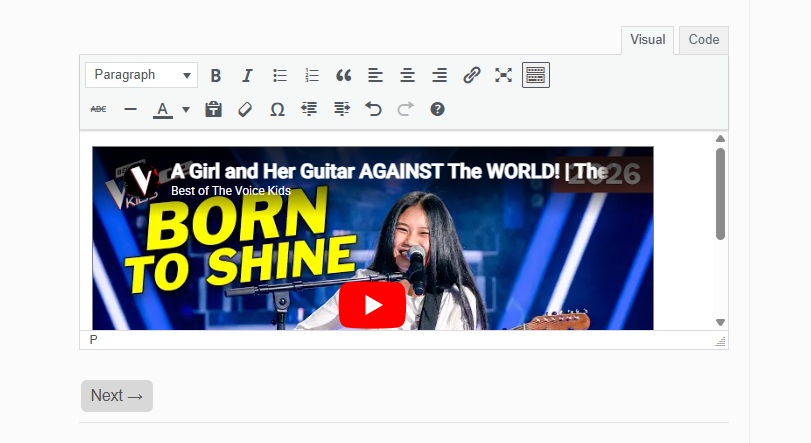Open the Paragraph format dropdown
This screenshot has height=443, width=811.
(141, 75)
